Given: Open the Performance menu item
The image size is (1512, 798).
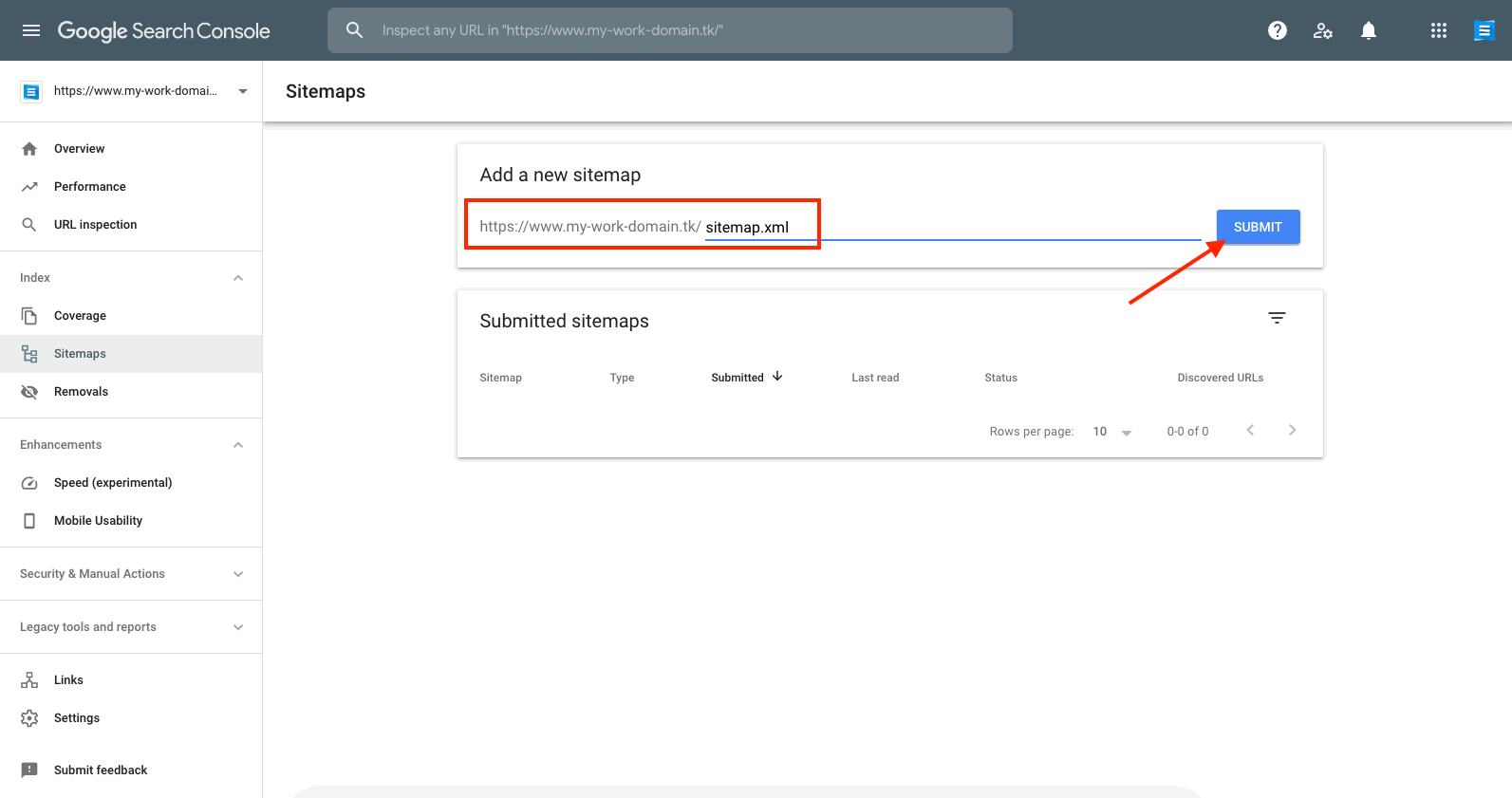Looking at the screenshot, I should click(x=131, y=187).
